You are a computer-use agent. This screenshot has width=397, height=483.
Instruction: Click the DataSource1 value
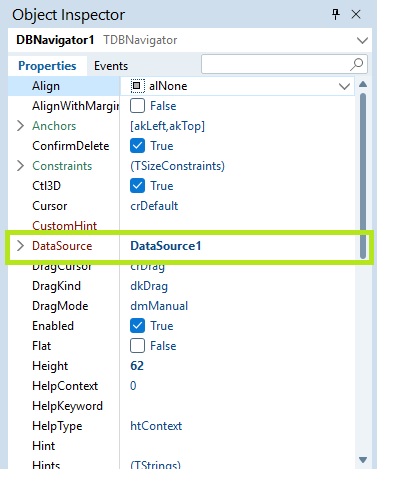(x=166, y=246)
